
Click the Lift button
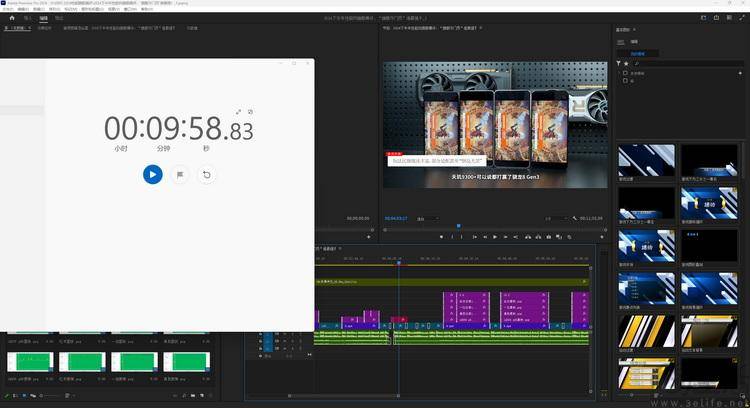[528, 237]
